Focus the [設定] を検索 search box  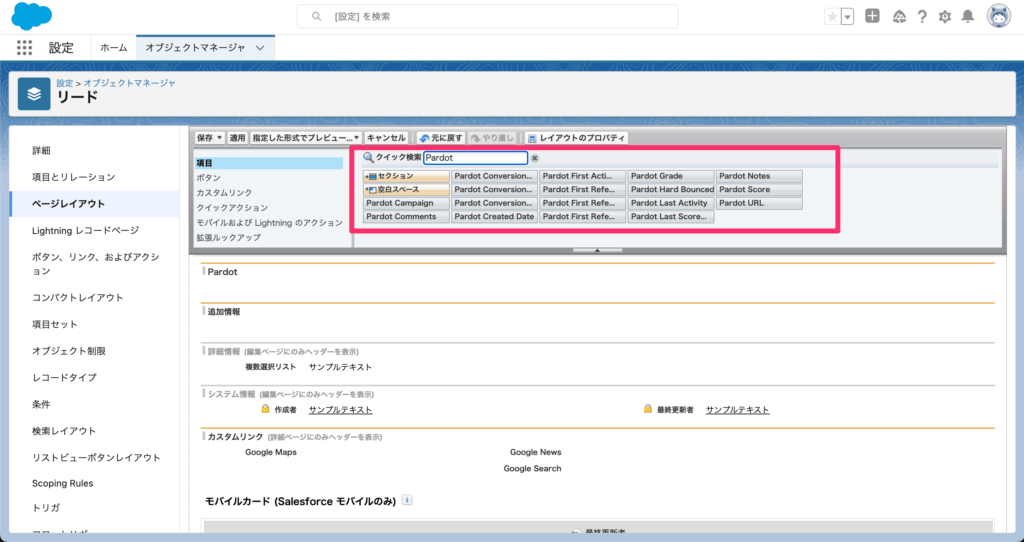(487, 16)
